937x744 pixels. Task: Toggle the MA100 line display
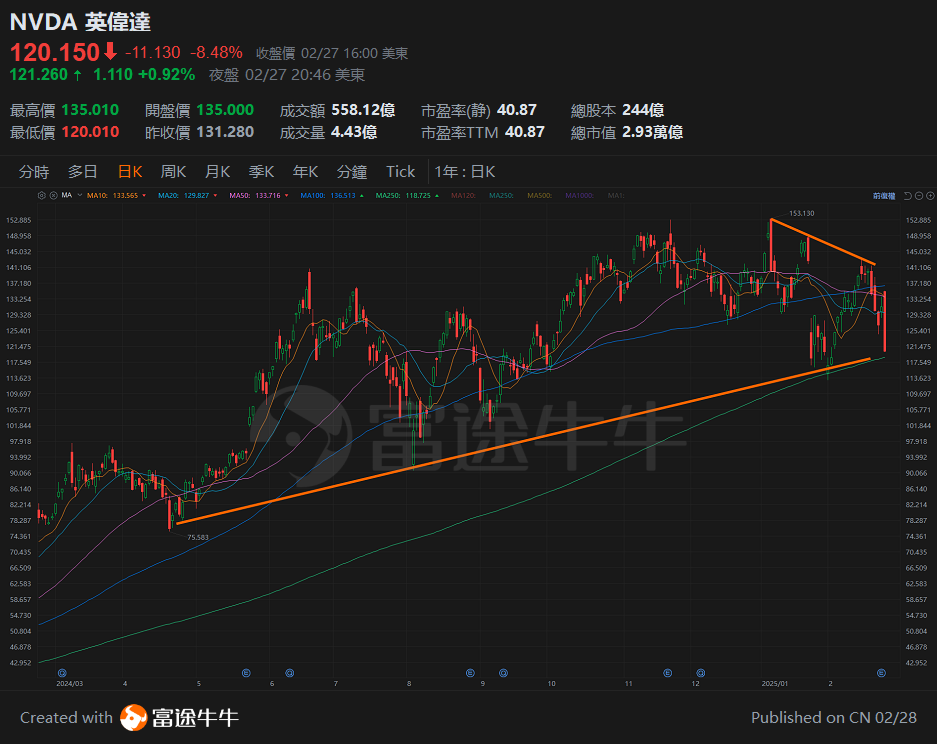(x=312, y=196)
